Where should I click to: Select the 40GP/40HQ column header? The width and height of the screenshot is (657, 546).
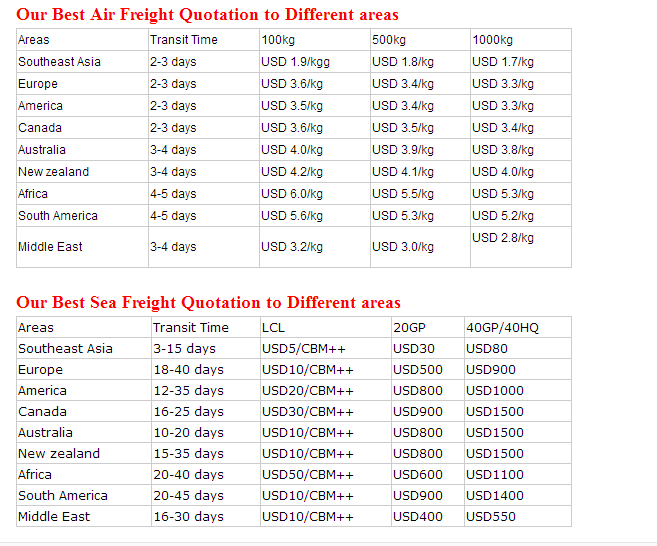(x=502, y=328)
